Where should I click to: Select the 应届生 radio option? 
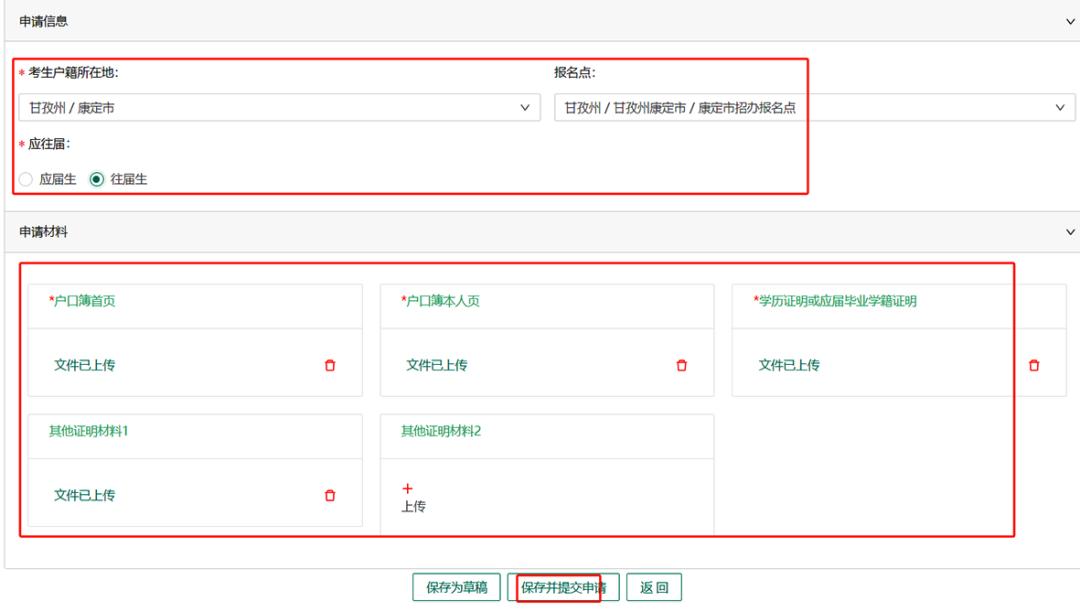(x=26, y=180)
